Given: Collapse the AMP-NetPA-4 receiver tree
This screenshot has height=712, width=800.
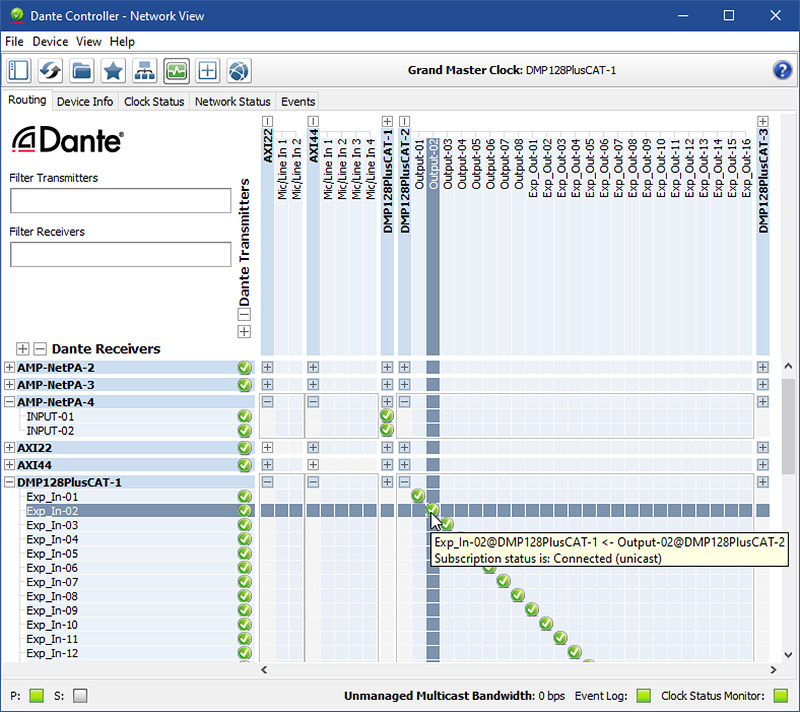Looking at the screenshot, I should click(x=9, y=402).
